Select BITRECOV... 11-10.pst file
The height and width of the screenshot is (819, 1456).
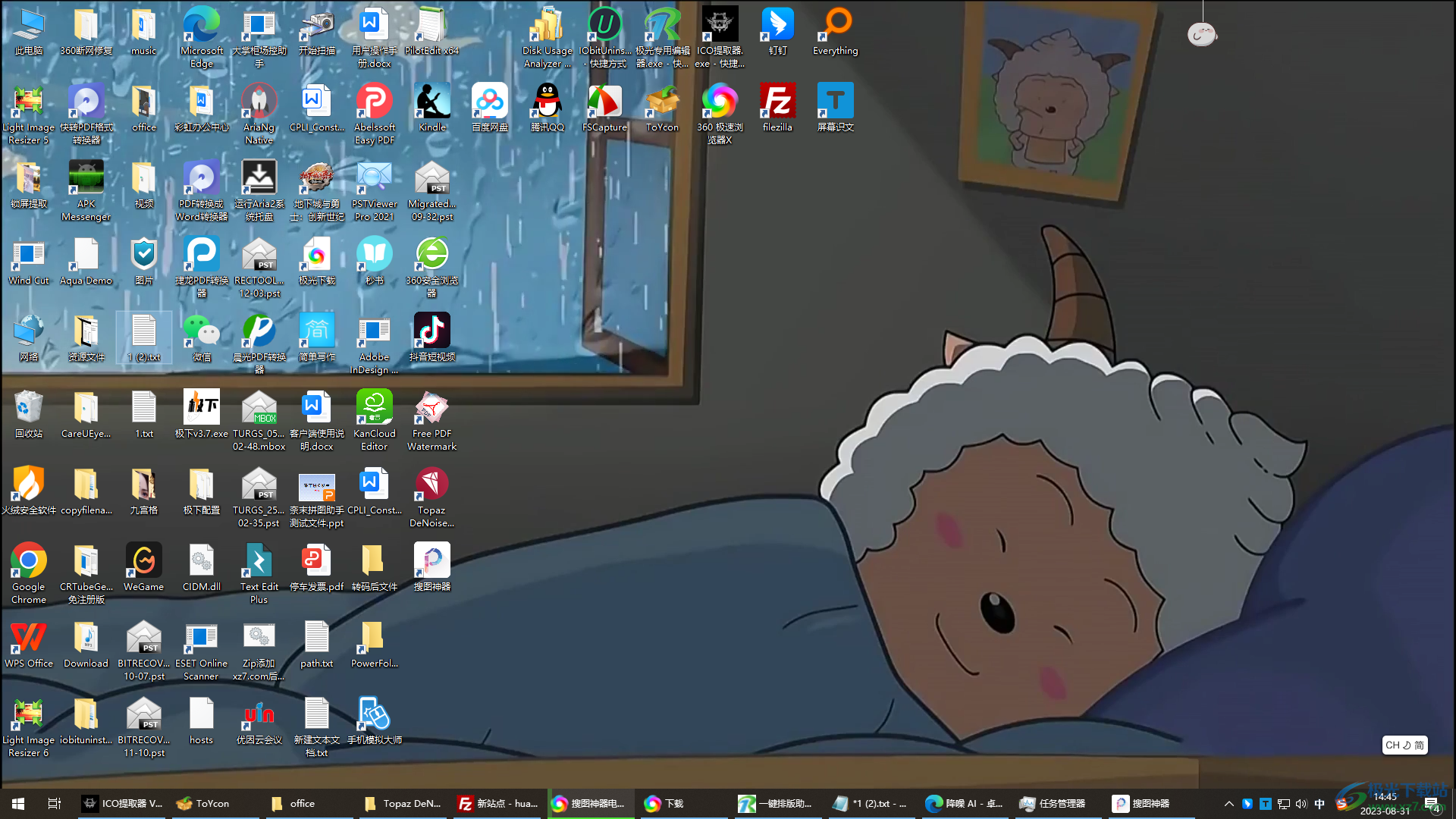(x=143, y=726)
